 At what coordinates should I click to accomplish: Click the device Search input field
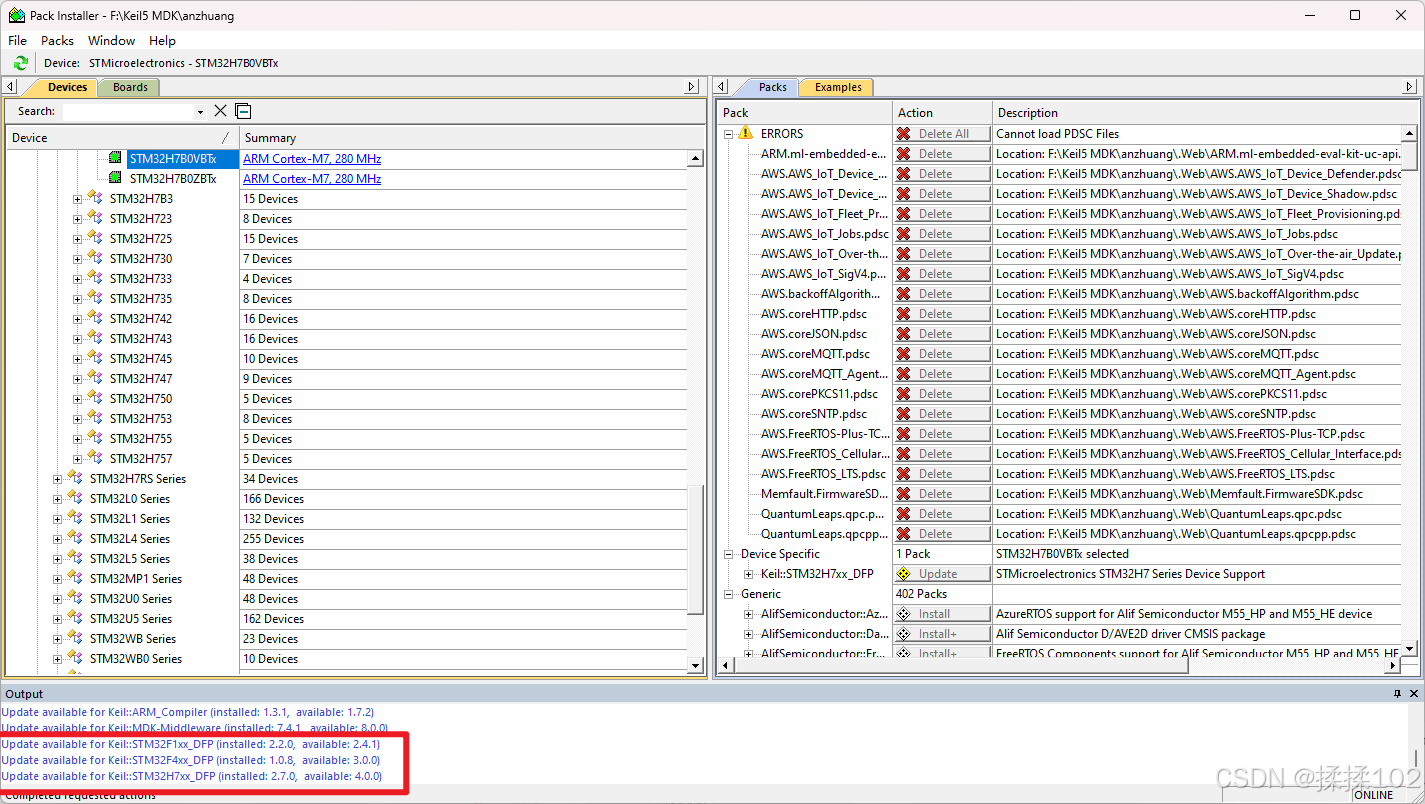127,112
